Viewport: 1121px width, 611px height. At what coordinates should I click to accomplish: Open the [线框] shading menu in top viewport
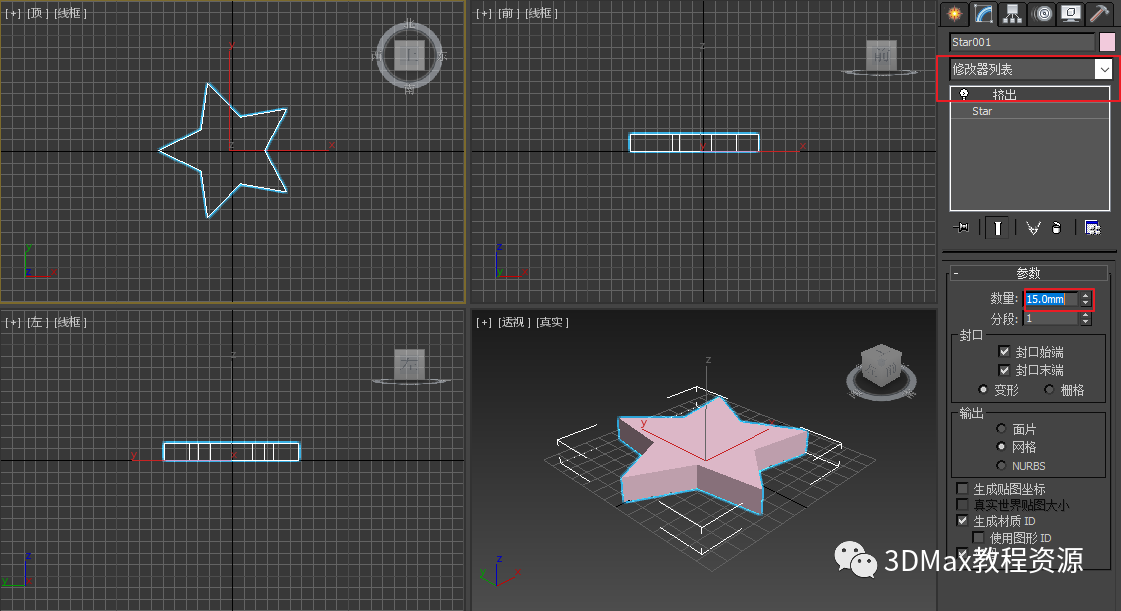coord(70,13)
